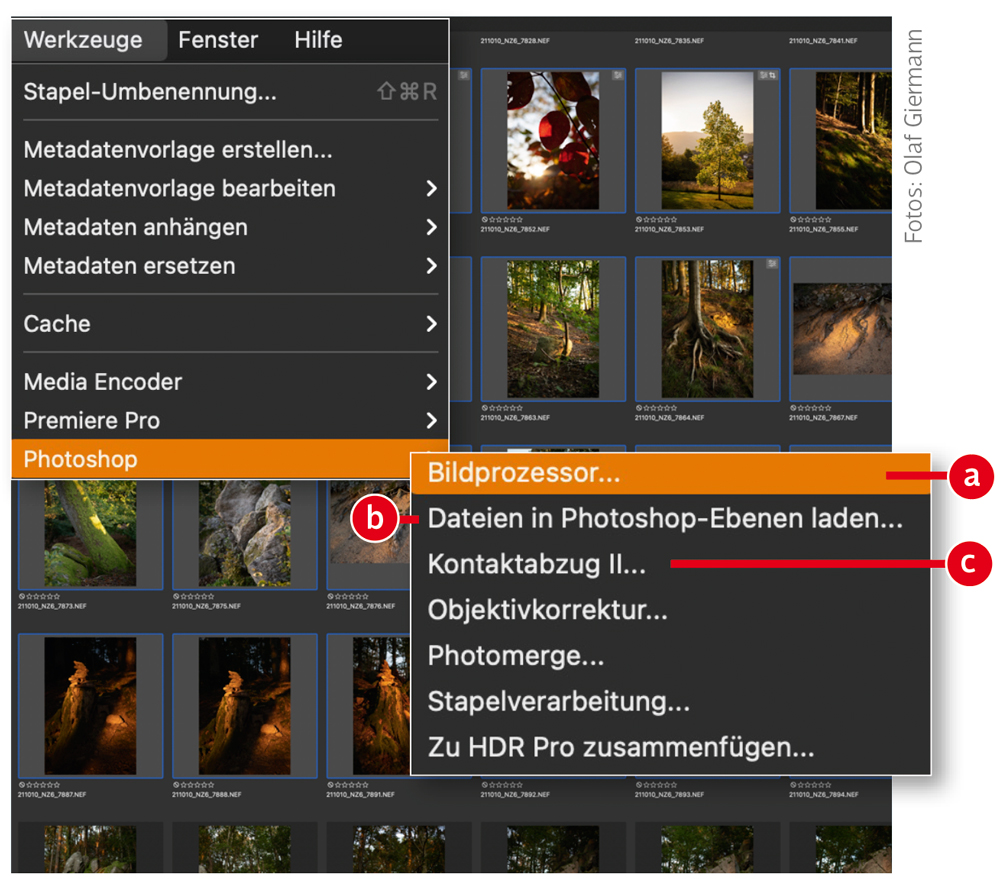The image size is (1000, 879).
Task: Click the file name 211010_NZ6_7855.NEF
Action: [823, 229]
